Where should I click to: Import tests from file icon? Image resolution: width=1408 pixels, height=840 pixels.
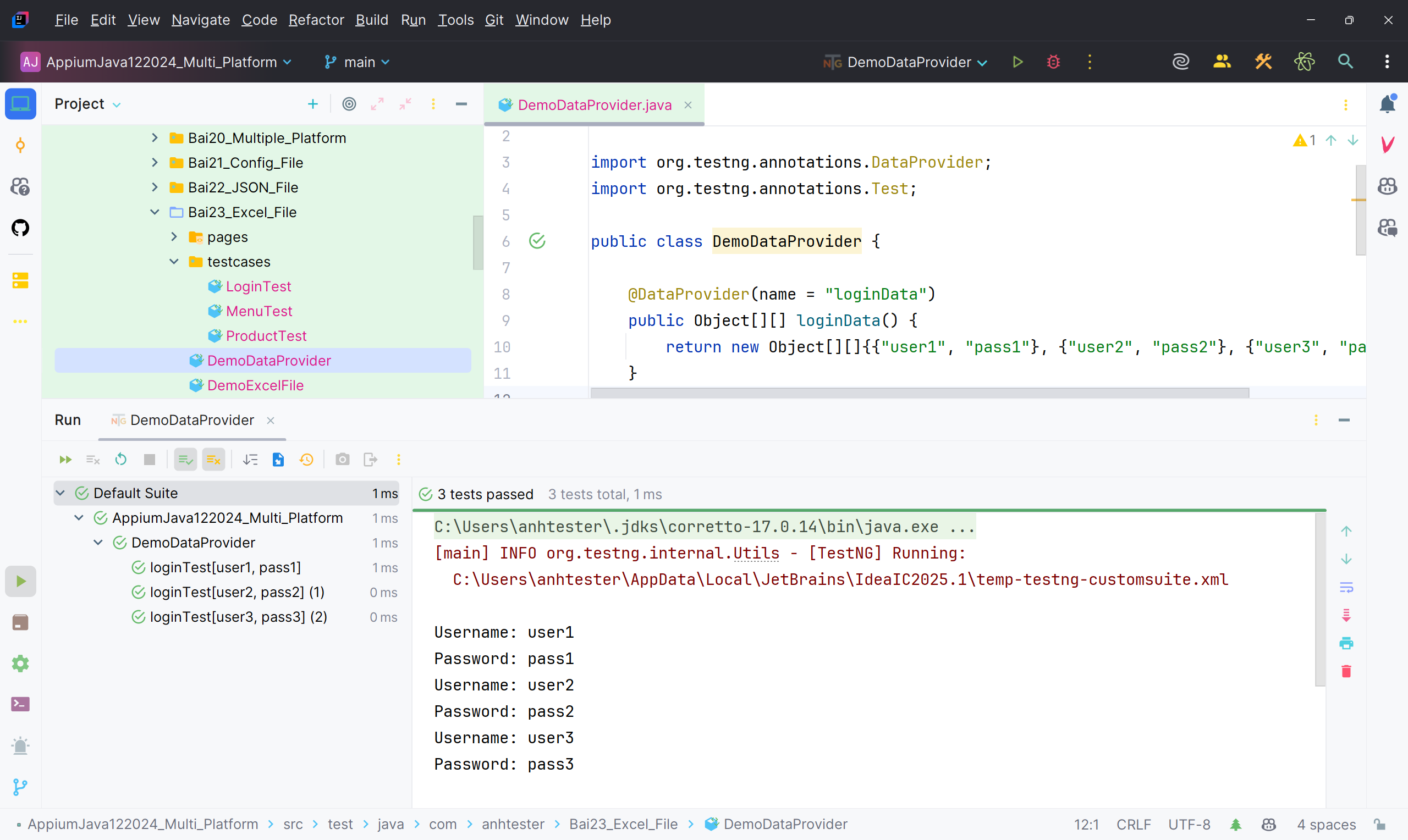(x=278, y=460)
